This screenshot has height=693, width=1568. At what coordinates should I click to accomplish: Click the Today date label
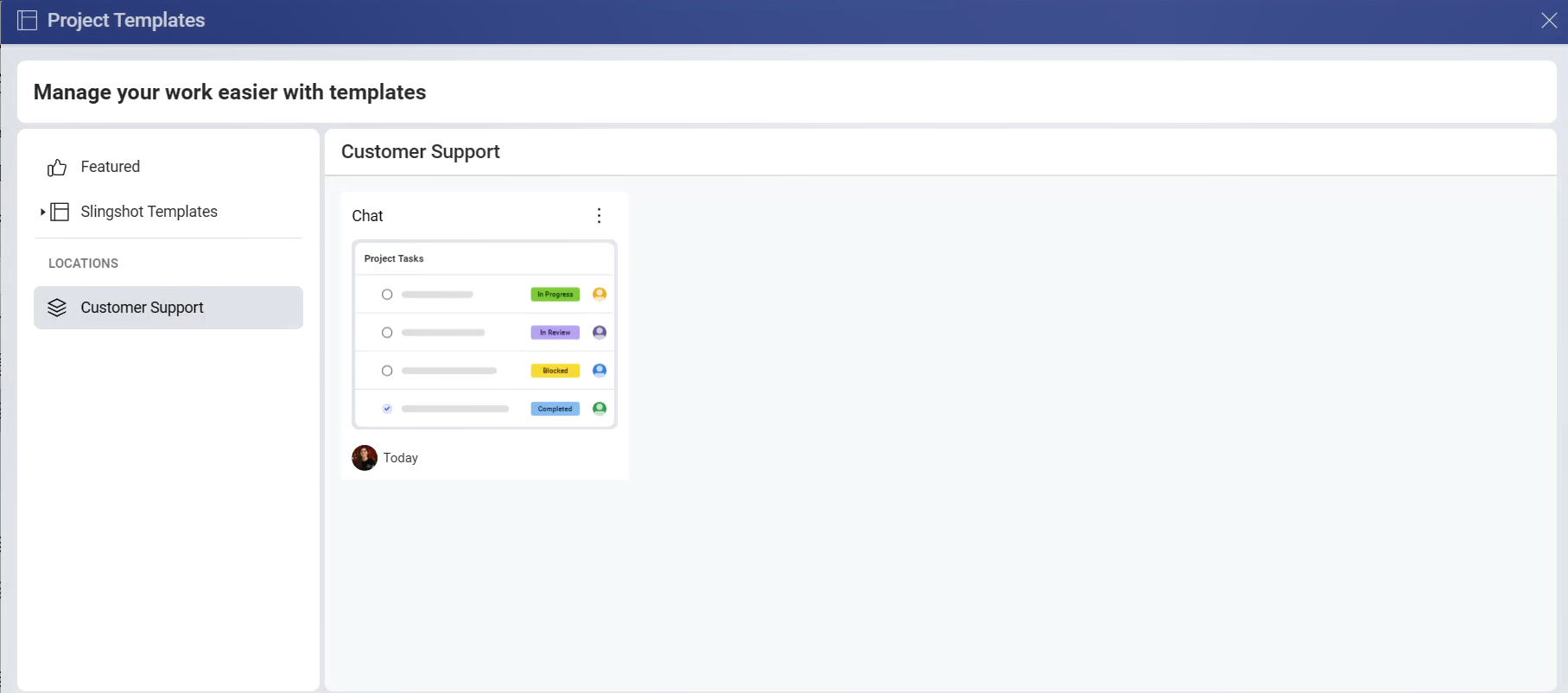pos(401,458)
